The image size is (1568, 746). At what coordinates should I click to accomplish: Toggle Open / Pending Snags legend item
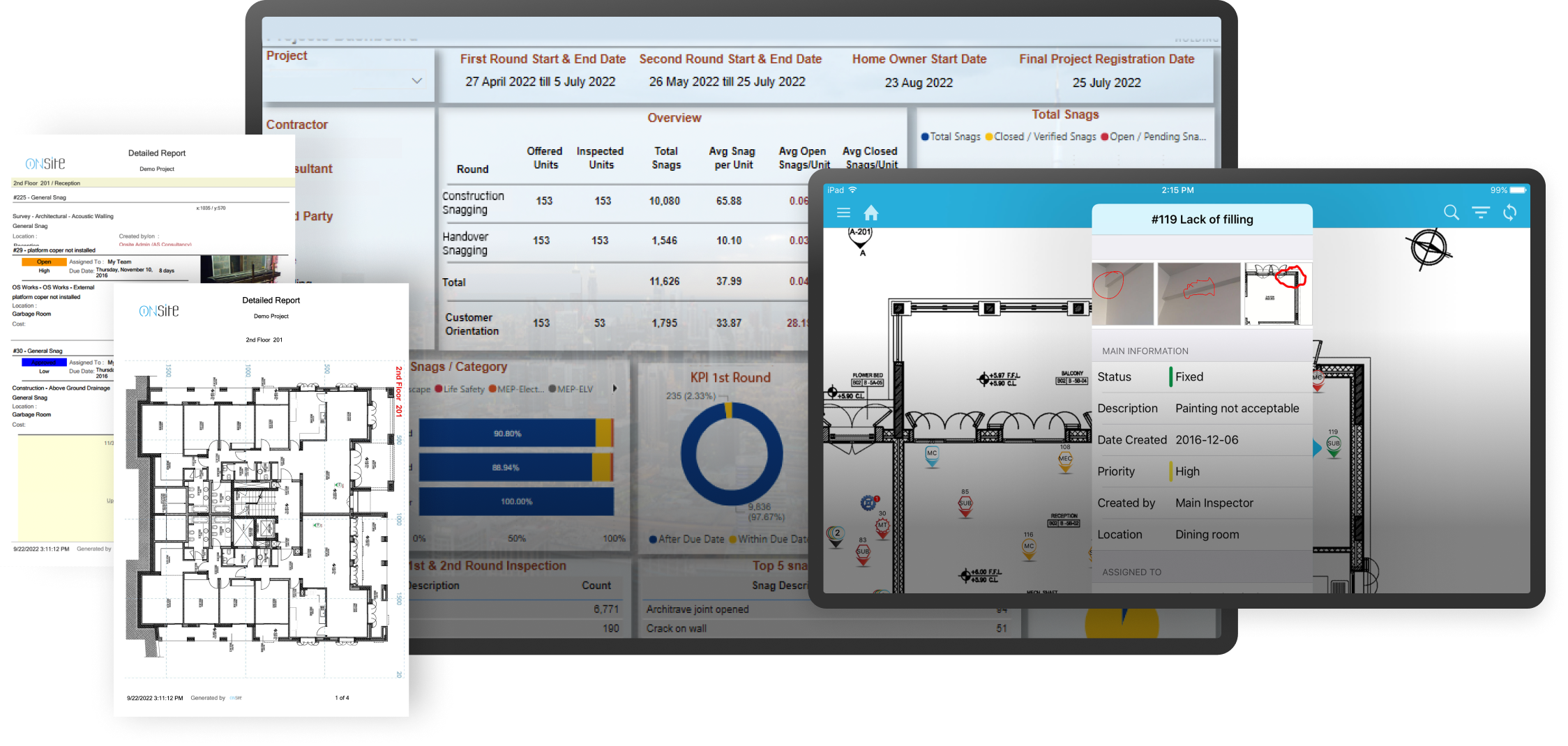[1153, 137]
